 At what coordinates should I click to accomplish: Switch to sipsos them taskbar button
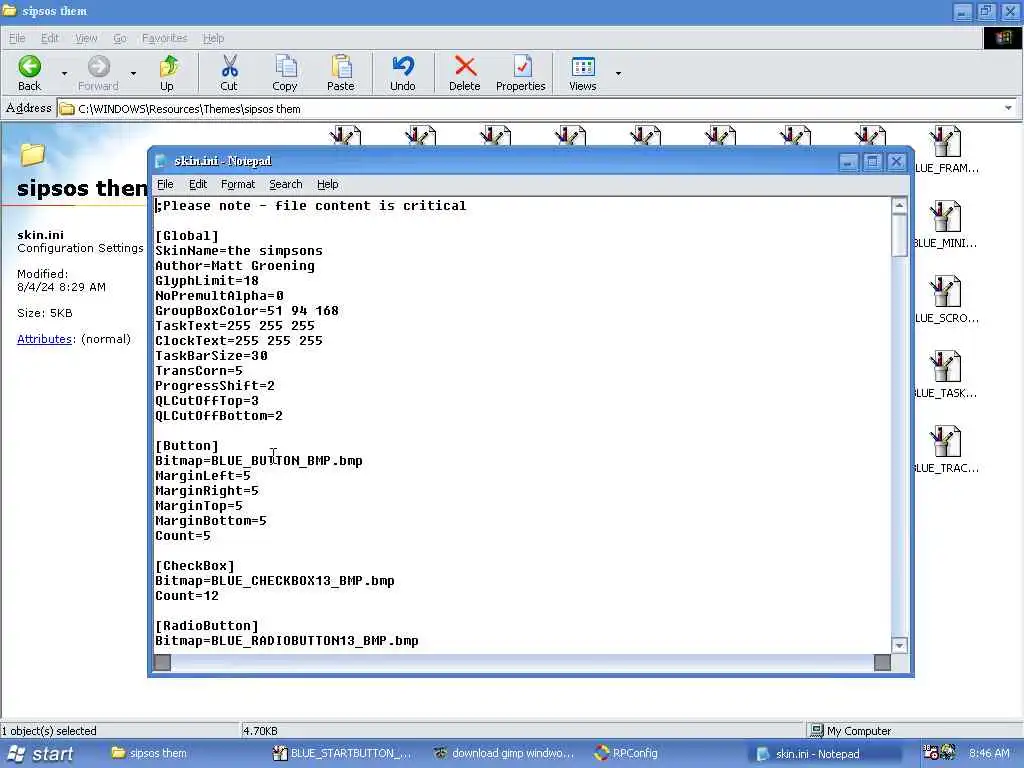coord(150,754)
